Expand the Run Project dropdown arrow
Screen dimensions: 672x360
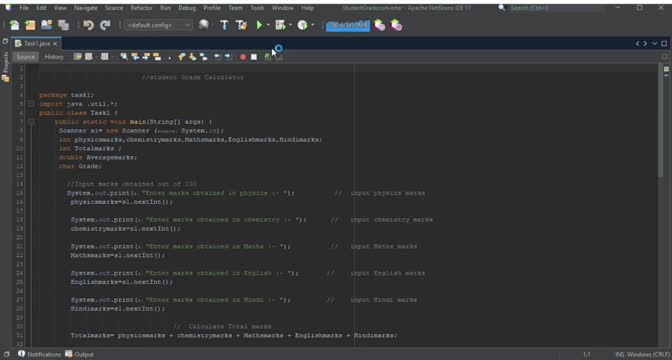click(x=268, y=25)
